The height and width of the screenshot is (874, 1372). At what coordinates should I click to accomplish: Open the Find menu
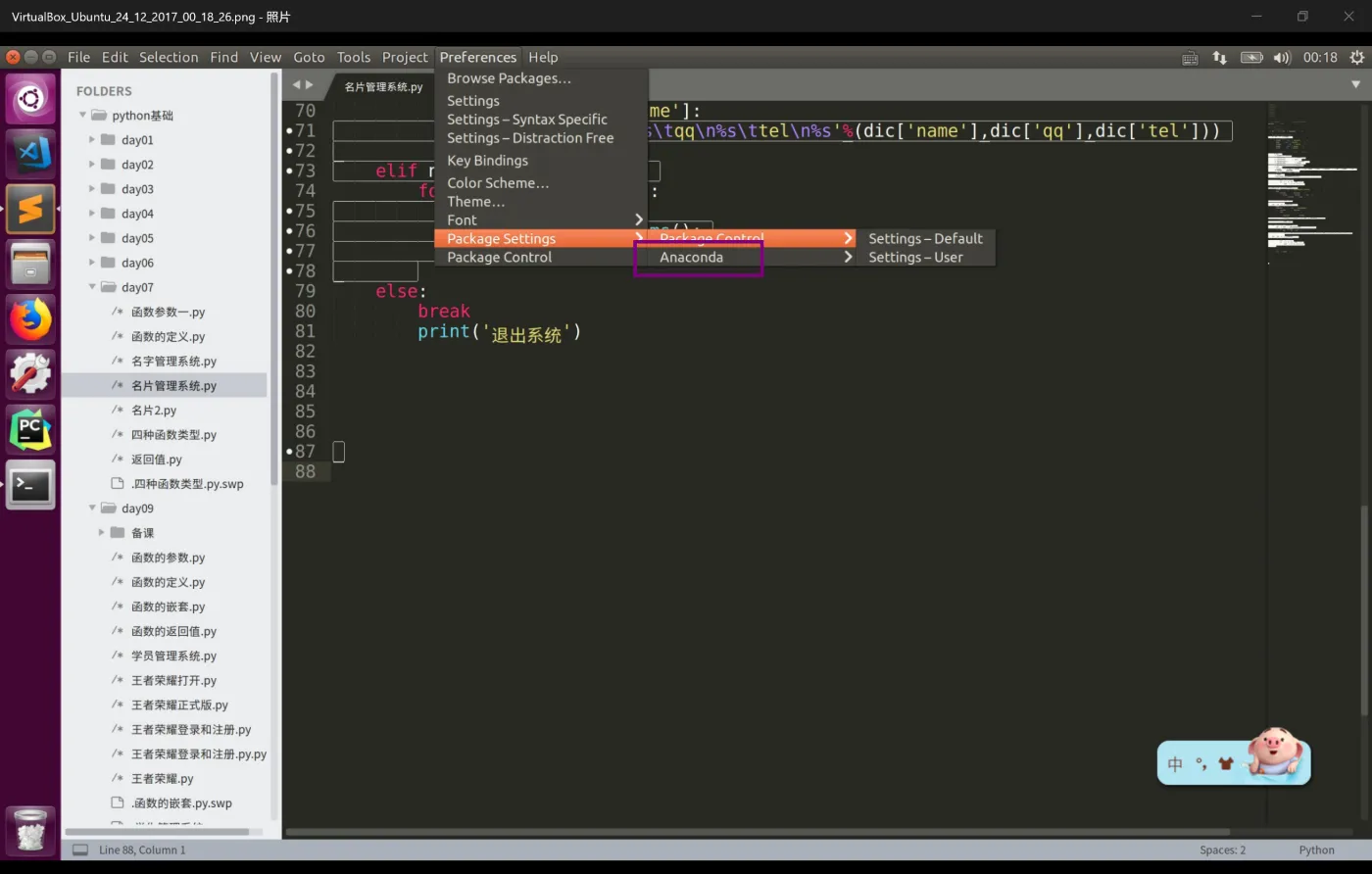(x=223, y=57)
